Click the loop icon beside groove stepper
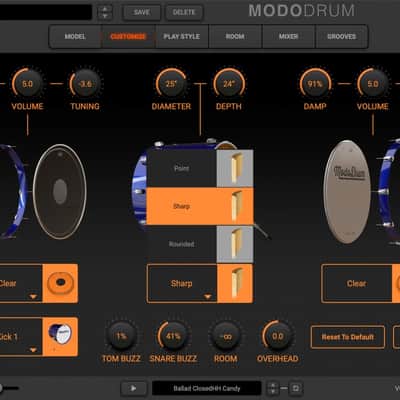 295,388
